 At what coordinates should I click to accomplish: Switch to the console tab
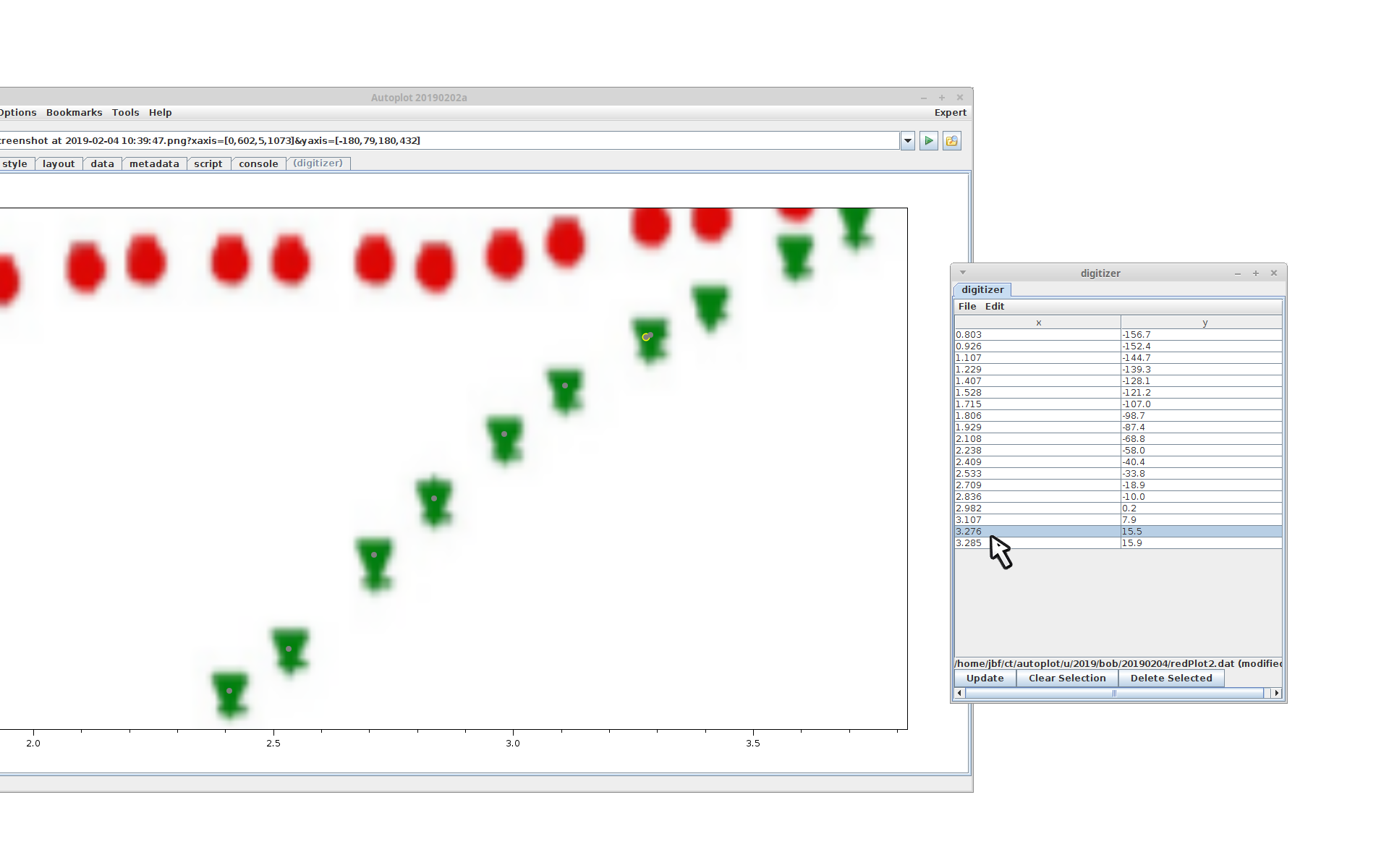258,164
